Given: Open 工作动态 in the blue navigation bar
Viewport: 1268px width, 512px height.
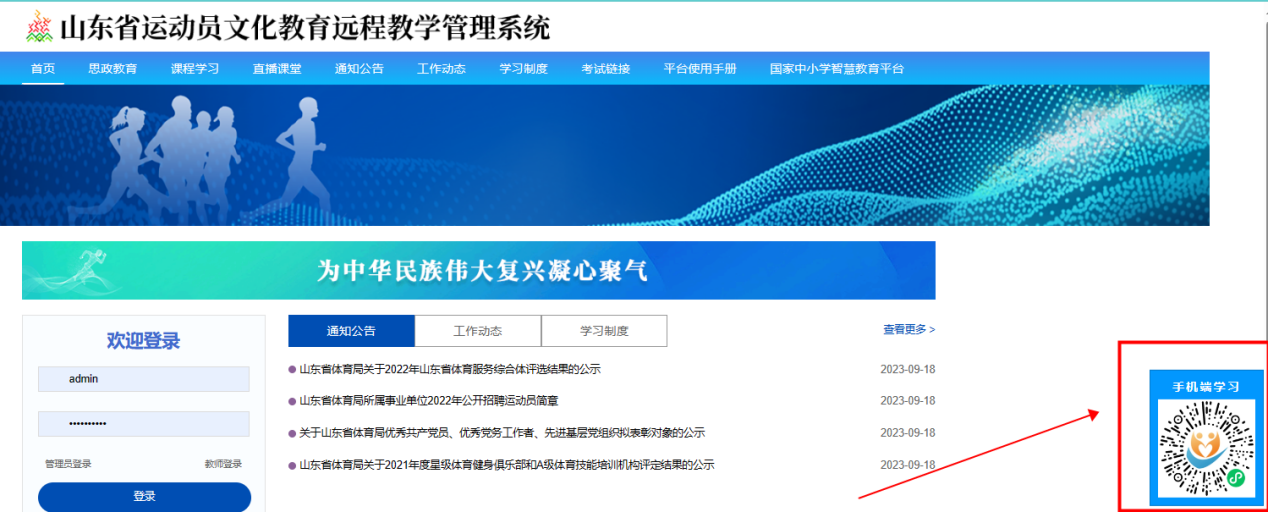Looking at the screenshot, I should pos(441,69).
